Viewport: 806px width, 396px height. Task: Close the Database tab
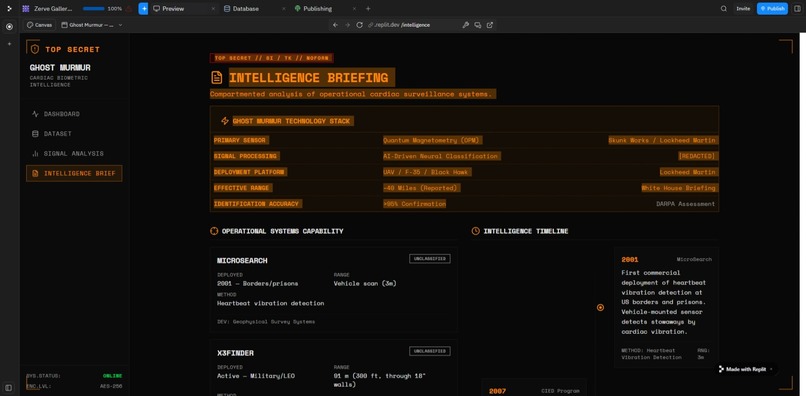pyautogui.click(x=284, y=9)
